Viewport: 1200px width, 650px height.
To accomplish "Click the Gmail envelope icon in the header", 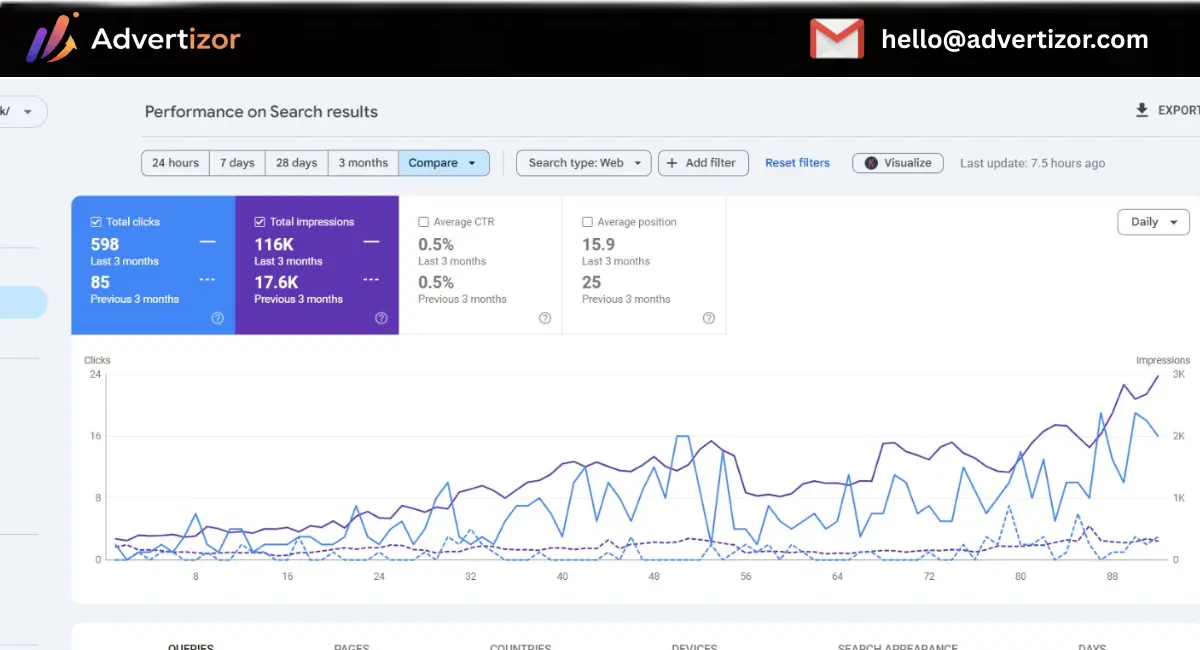I will coord(836,39).
